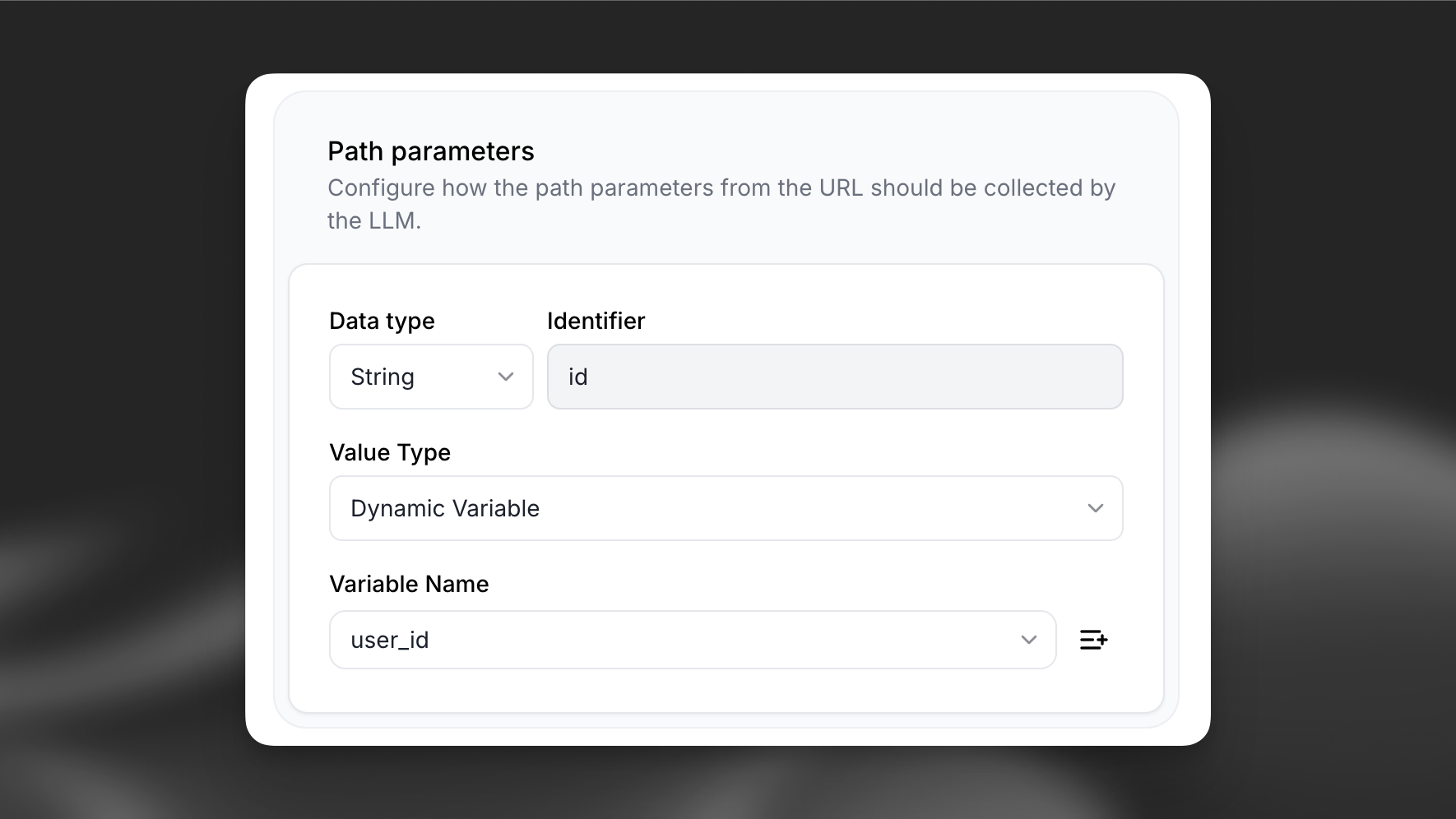The image size is (1456, 819).
Task: Open the Value Type dropdown
Action: pos(726,508)
